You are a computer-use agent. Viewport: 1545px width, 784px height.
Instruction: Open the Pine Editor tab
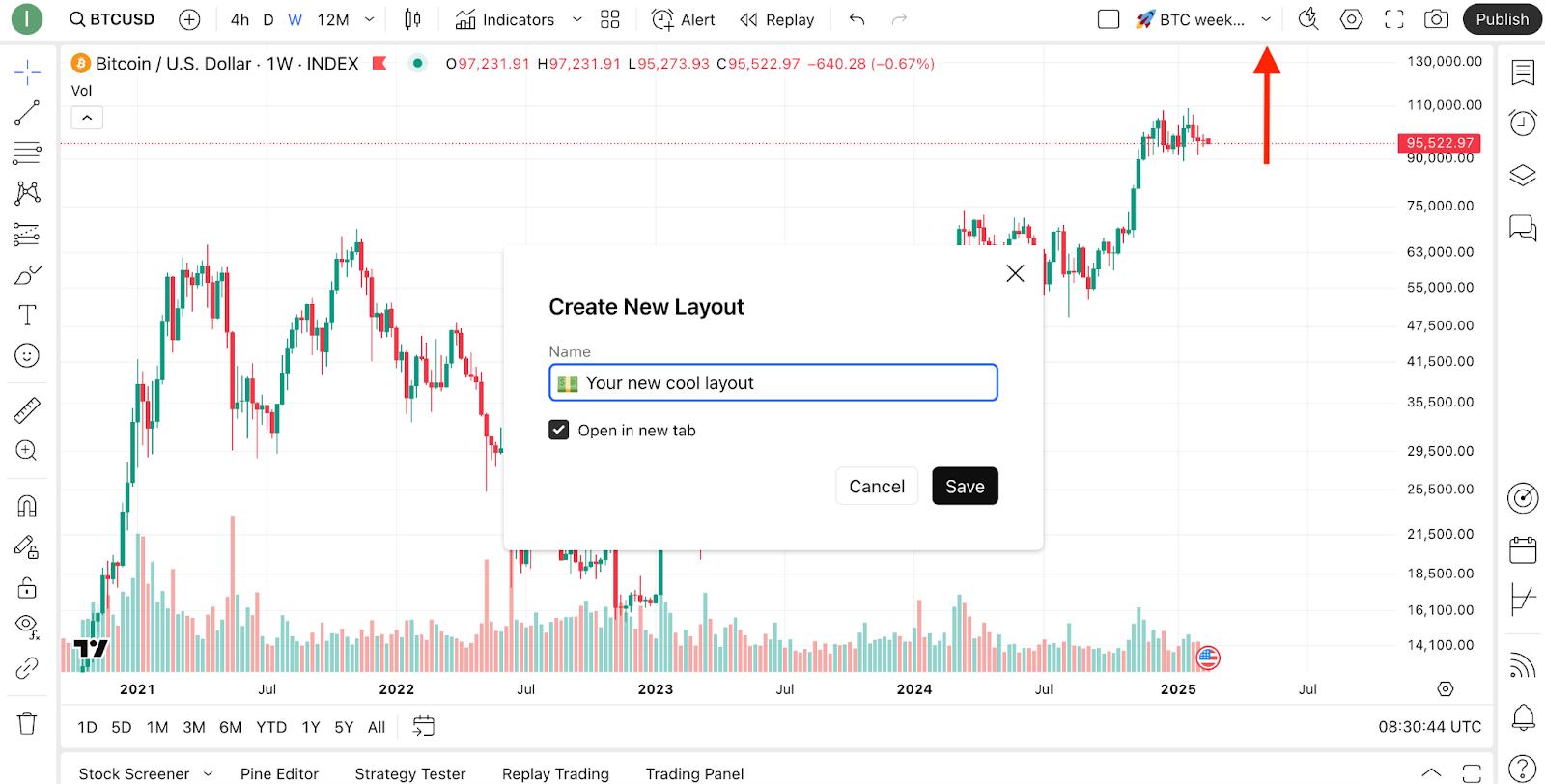pos(279,773)
